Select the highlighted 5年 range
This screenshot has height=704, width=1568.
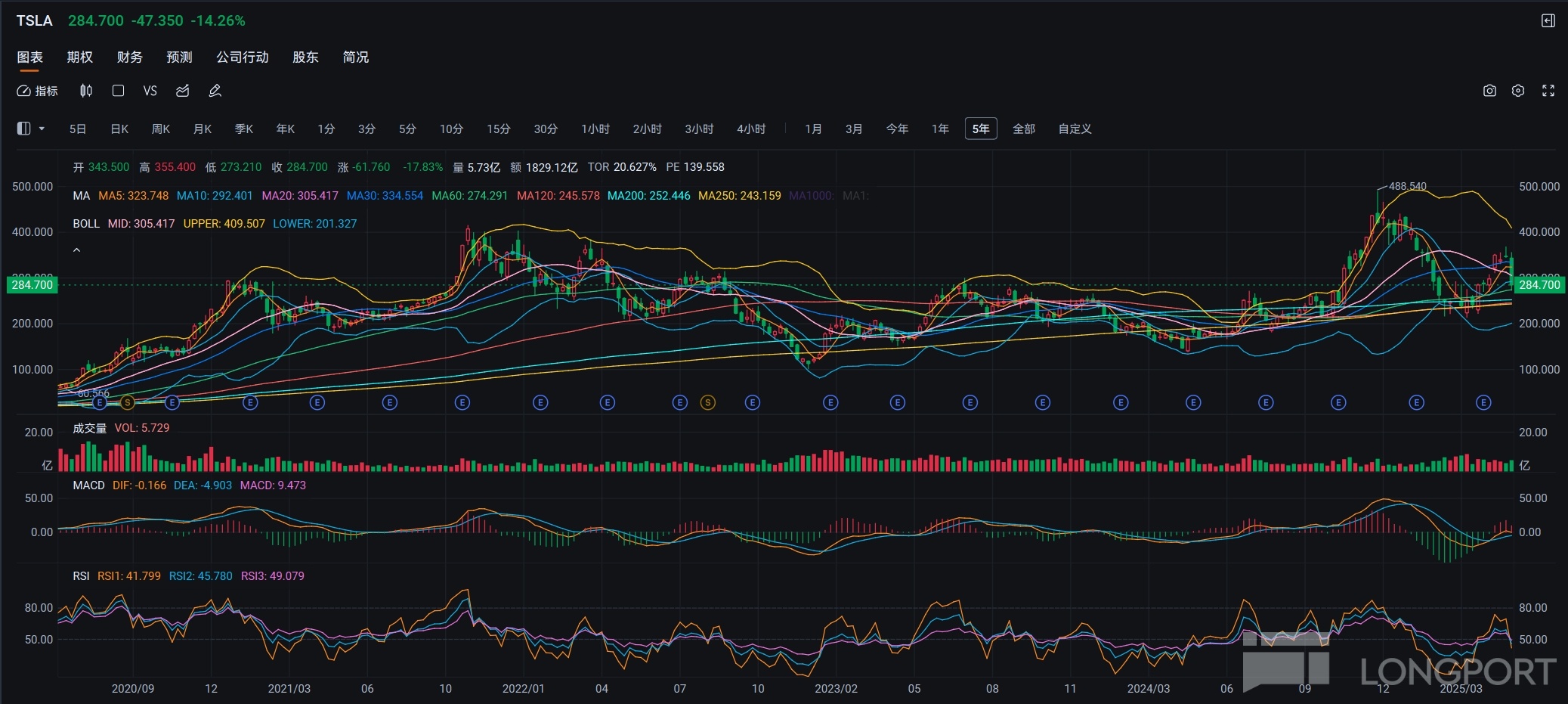pyautogui.click(x=981, y=129)
